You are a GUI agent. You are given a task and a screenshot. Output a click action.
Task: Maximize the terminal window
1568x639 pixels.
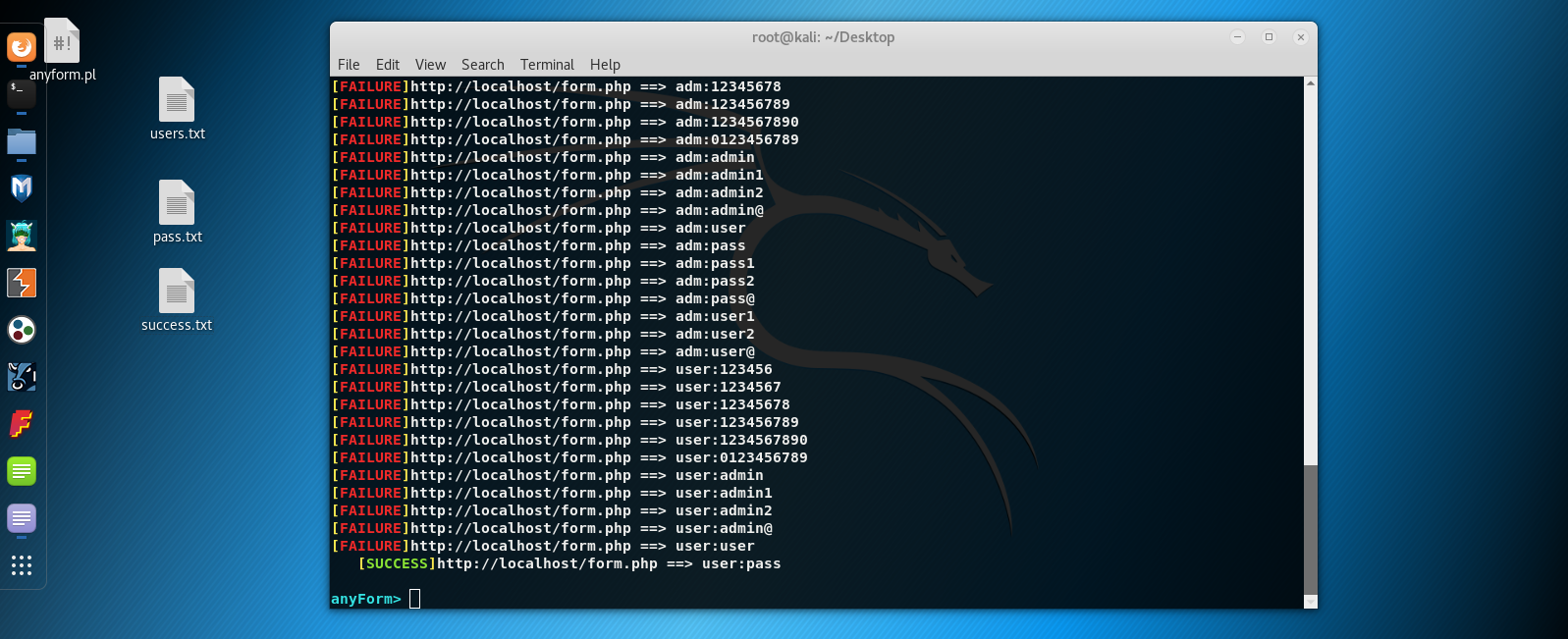pyautogui.click(x=1269, y=37)
